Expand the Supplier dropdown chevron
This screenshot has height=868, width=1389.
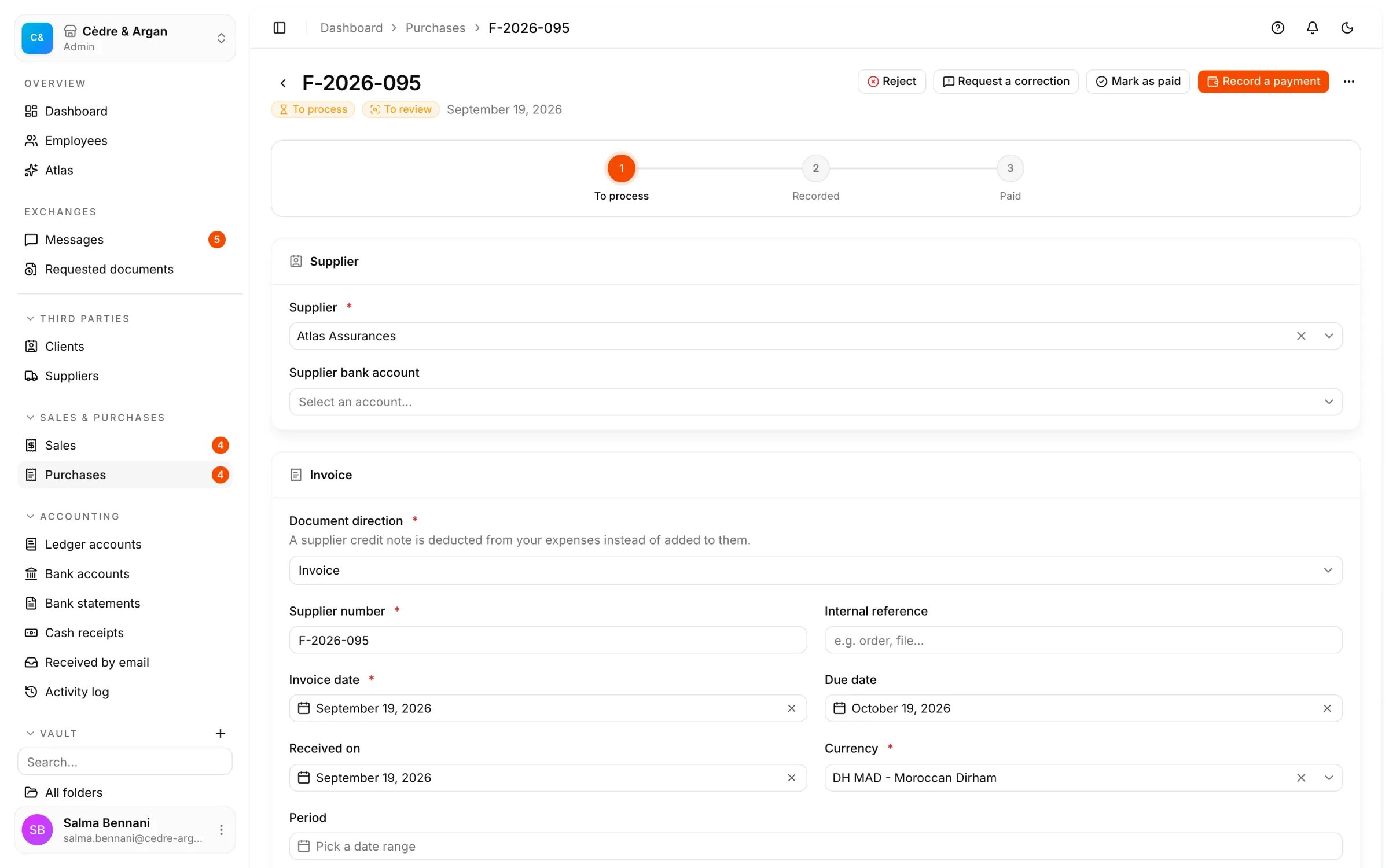point(1328,336)
